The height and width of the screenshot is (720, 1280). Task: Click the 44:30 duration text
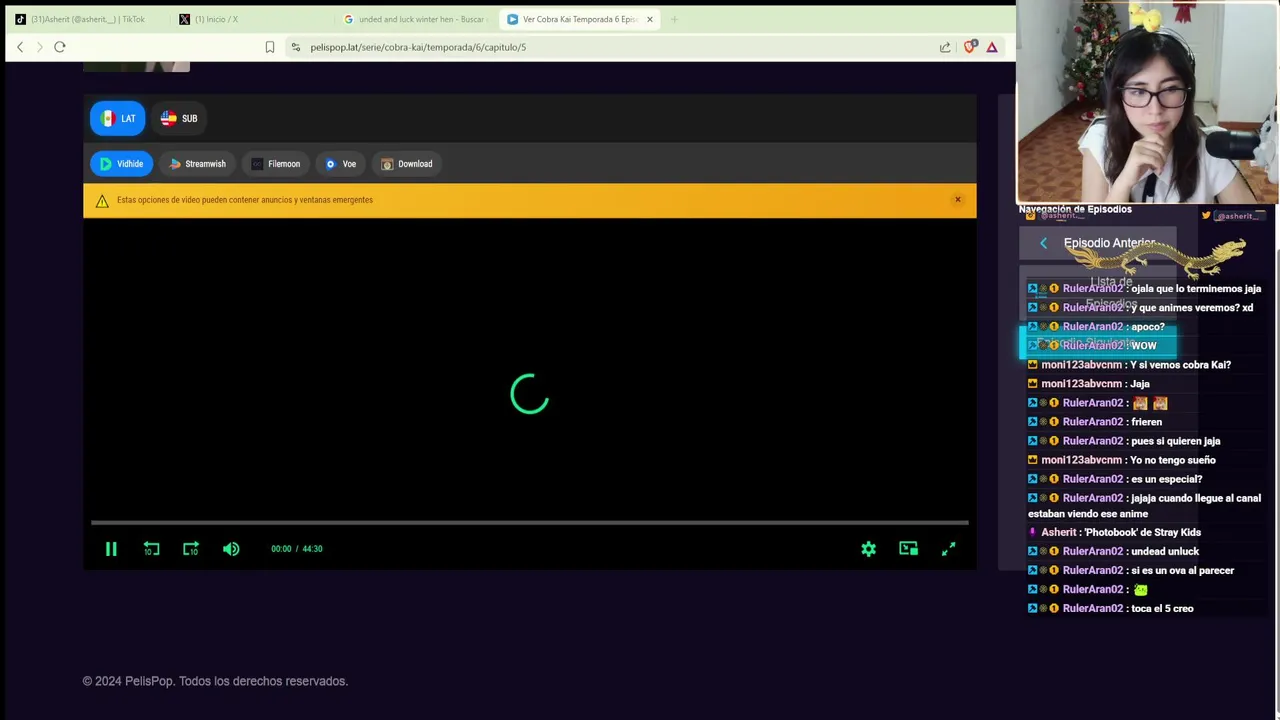click(x=312, y=549)
